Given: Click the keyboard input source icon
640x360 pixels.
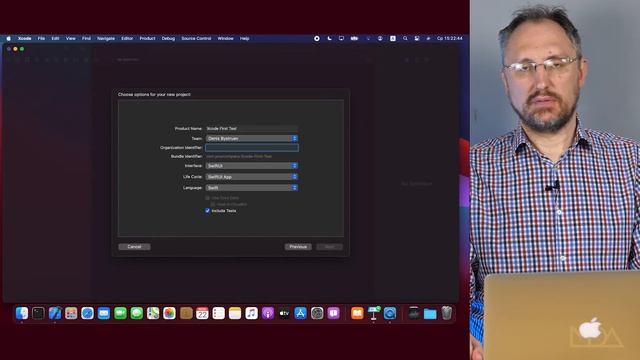Looking at the screenshot, I should (x=393, y=38).
